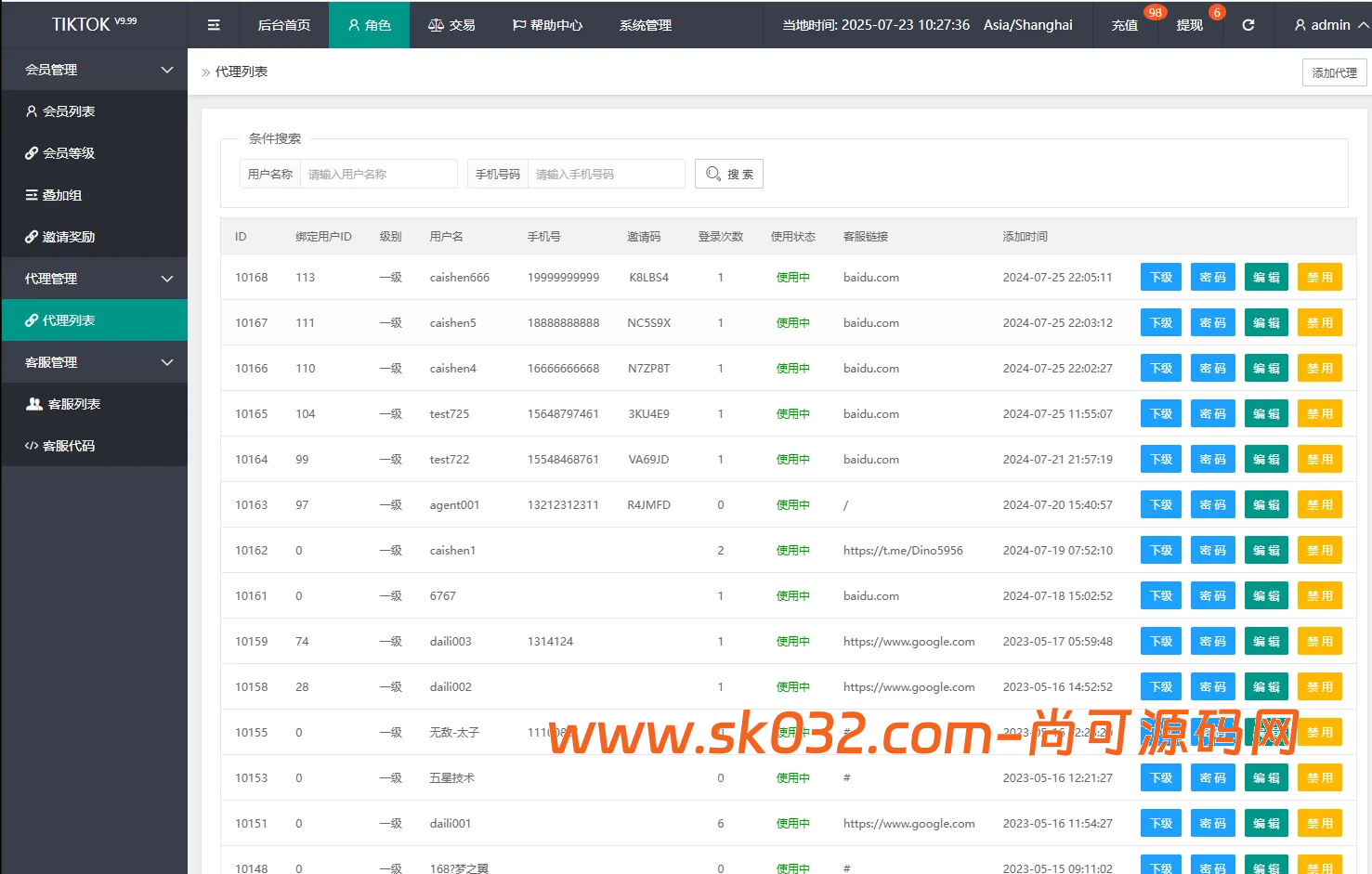
Task: Disable agent daili003 with its 禁用 button
Action: pos(1319,640)
